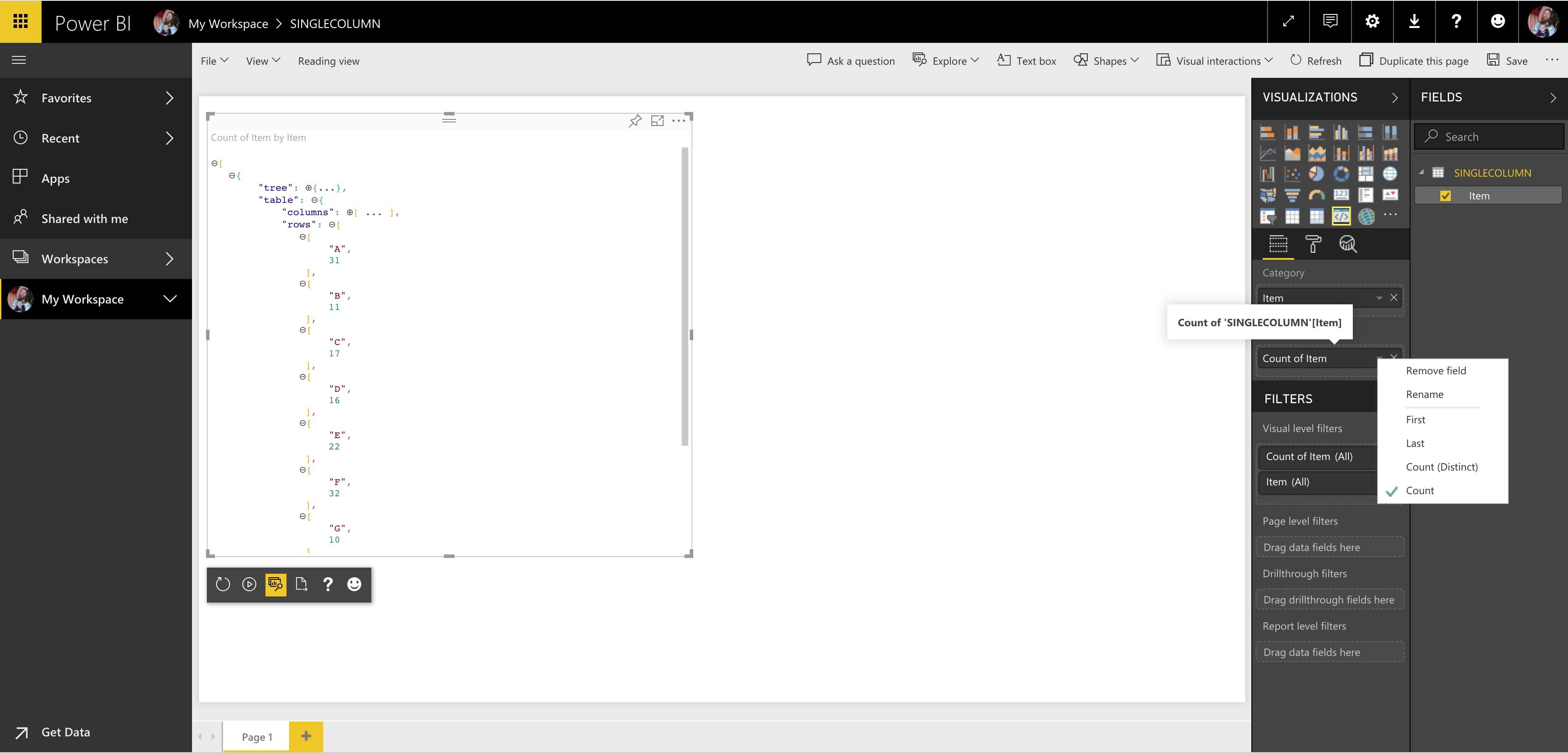The width and height of the screenshot is (1568, 753).
Task: Switch to the Analytics magnifier tab
Action: coord(1348,244)
